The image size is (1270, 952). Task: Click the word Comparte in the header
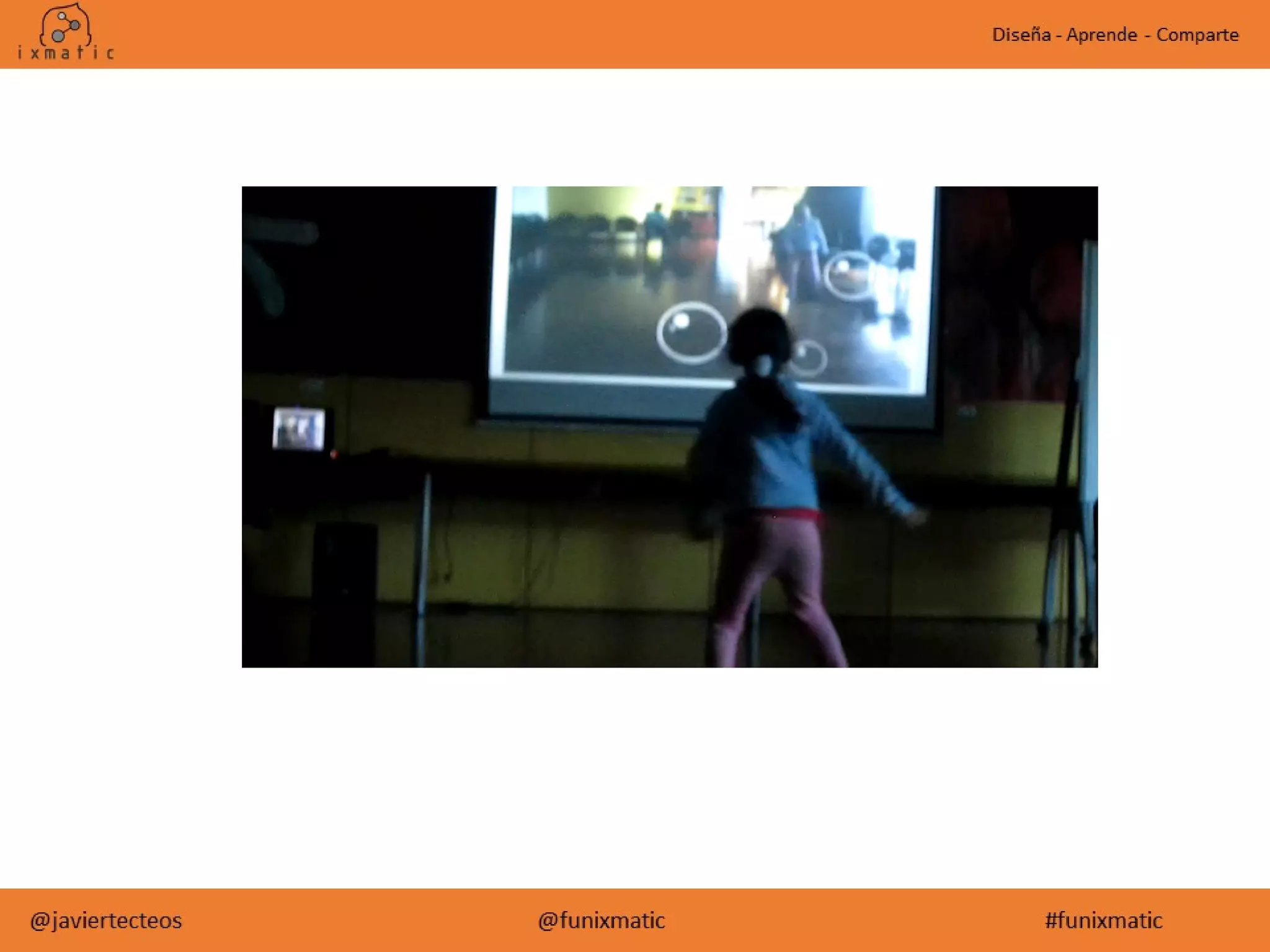pos(1197,35)
